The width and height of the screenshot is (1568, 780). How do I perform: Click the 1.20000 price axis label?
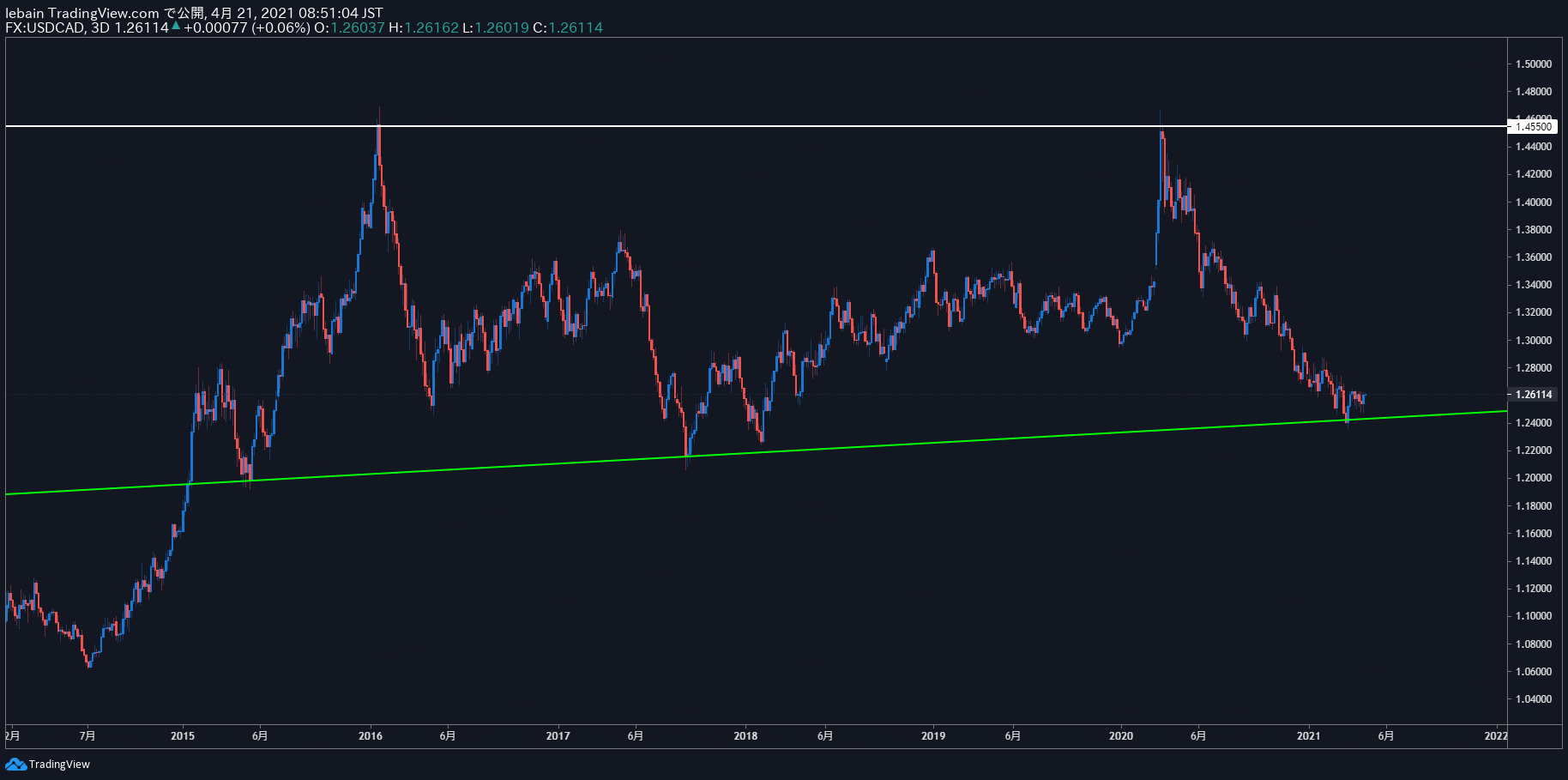(x=1534, y=478)
